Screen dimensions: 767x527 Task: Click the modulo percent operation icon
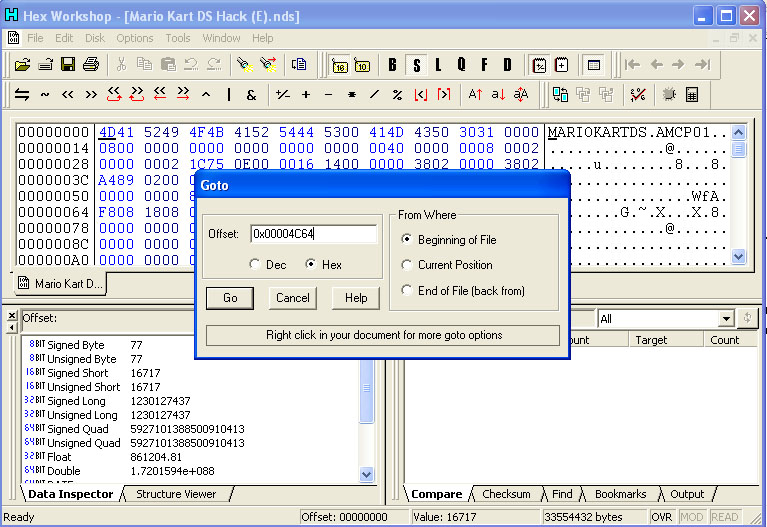[397, 94]
